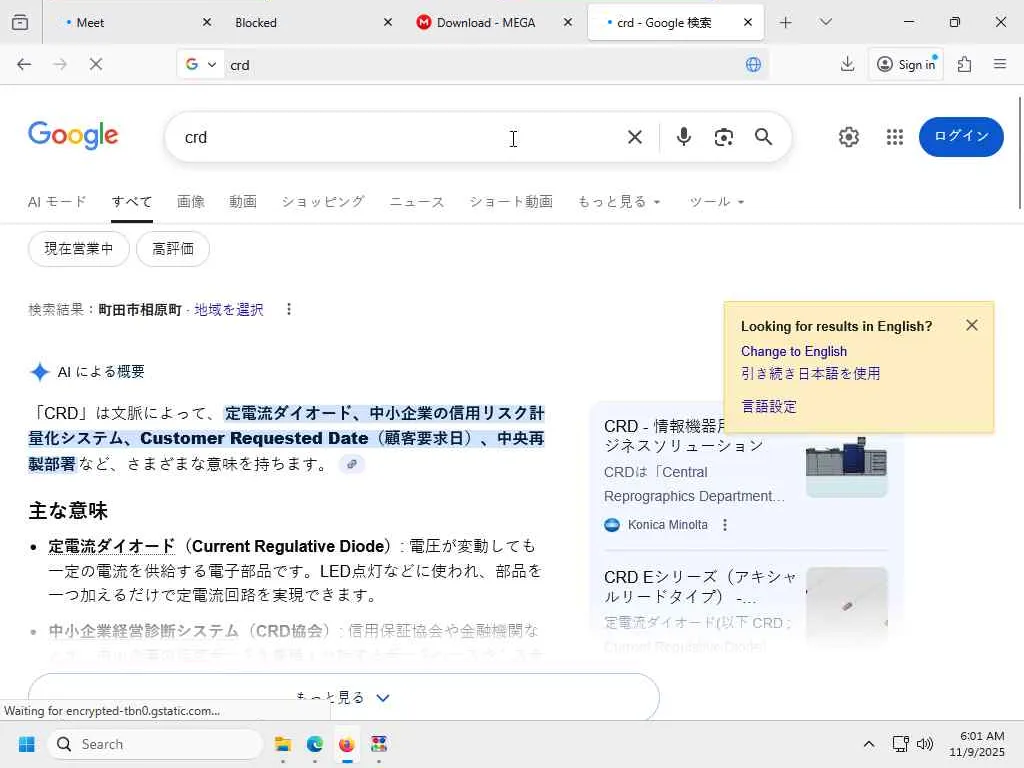Click the 定電流ダイオード underlined term
This screenshot has width=1024, height=768.
111,546
